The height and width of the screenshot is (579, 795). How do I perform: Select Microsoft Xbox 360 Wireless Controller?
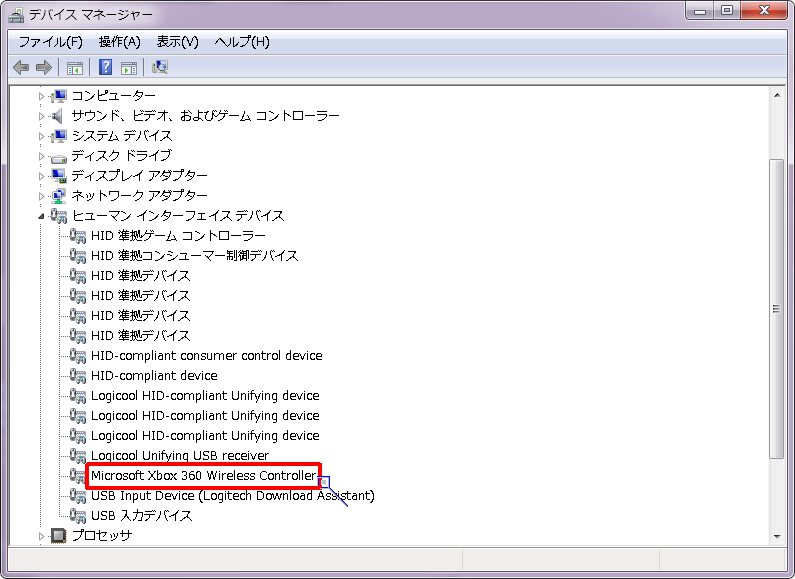click(x=204, y=476)
